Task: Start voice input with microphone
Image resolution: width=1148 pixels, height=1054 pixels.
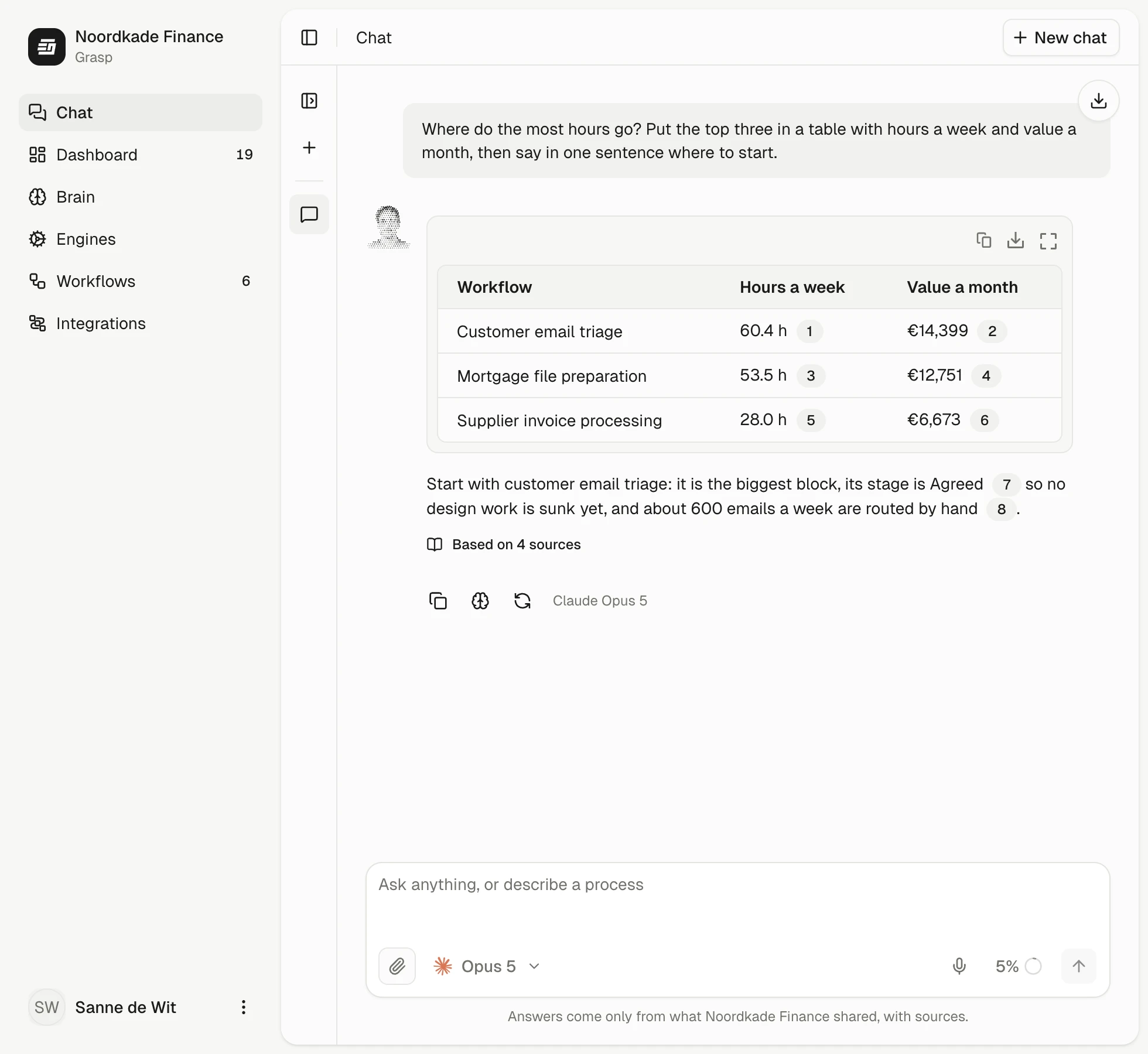Action: (959, 966)
